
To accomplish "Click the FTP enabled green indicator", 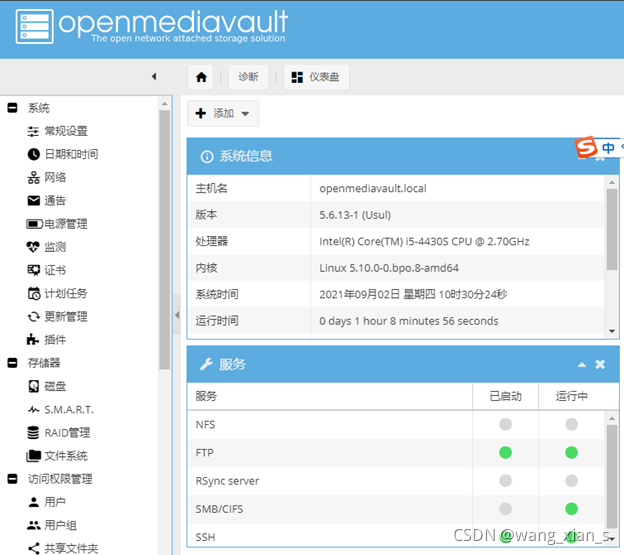I will pos(505,452).
